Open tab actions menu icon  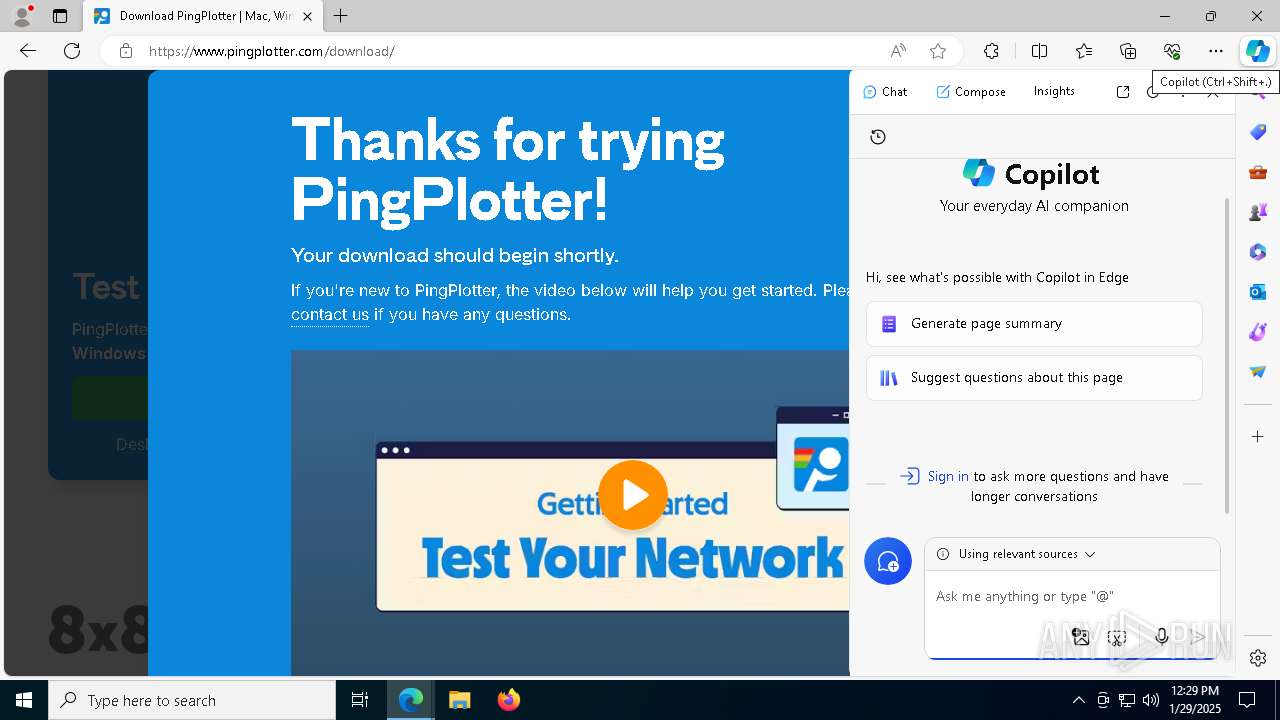tap(60, 16)
